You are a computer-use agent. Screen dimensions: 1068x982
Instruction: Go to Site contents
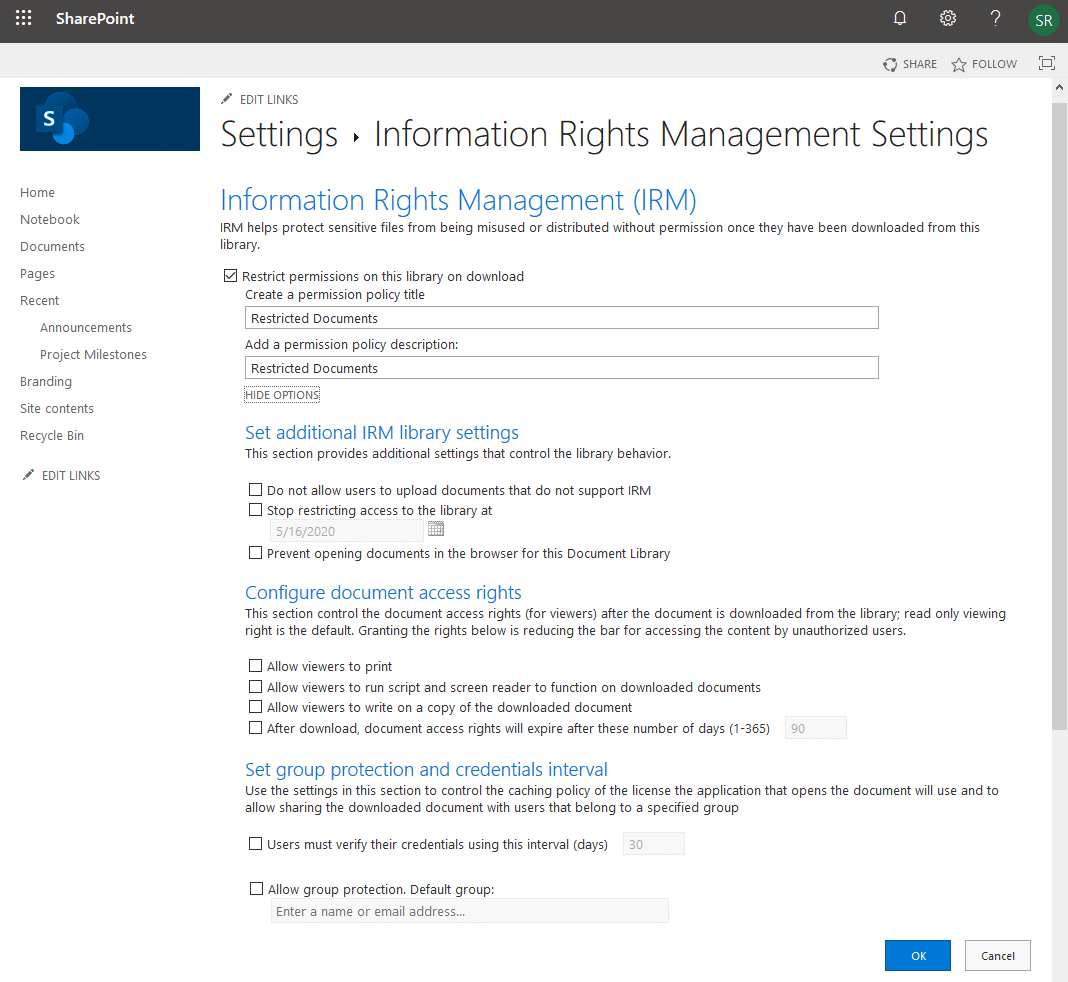pos(56,408)
